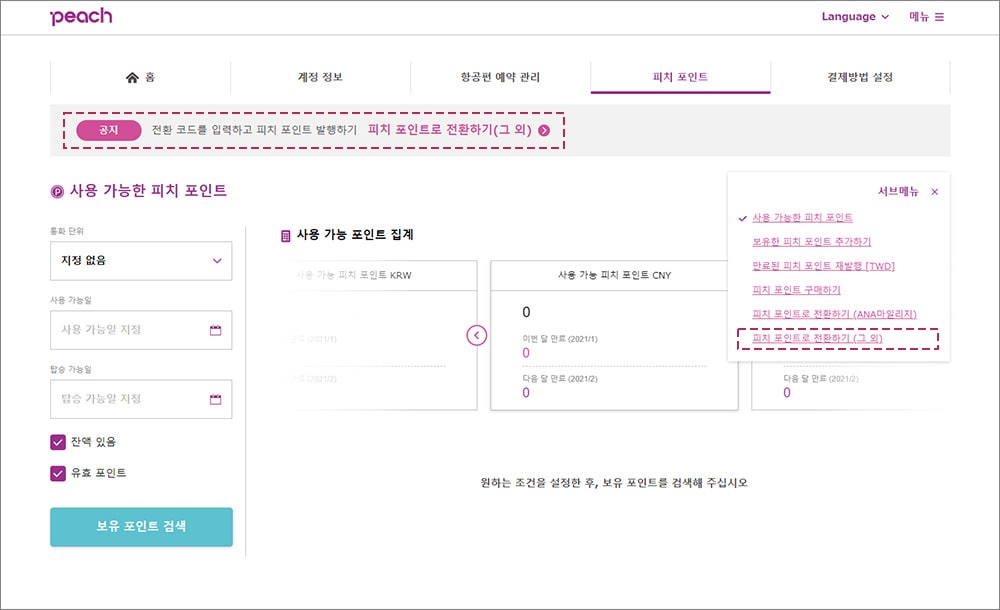Open the 지정 없음 currency dropdown
Screen dimensions: 1000x610
pos(141,260)
